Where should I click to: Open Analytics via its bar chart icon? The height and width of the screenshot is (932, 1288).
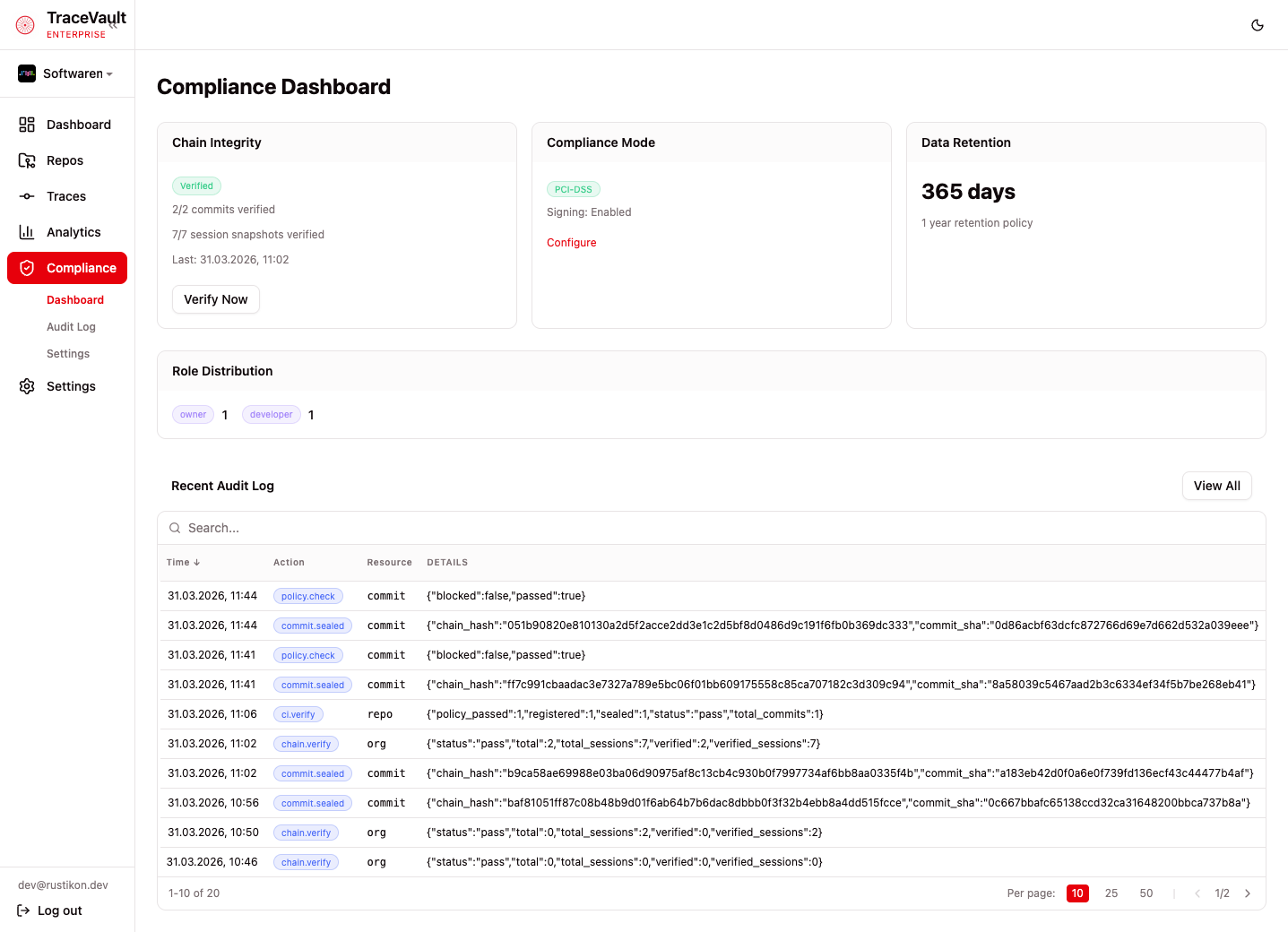click(x=27, y=232)
